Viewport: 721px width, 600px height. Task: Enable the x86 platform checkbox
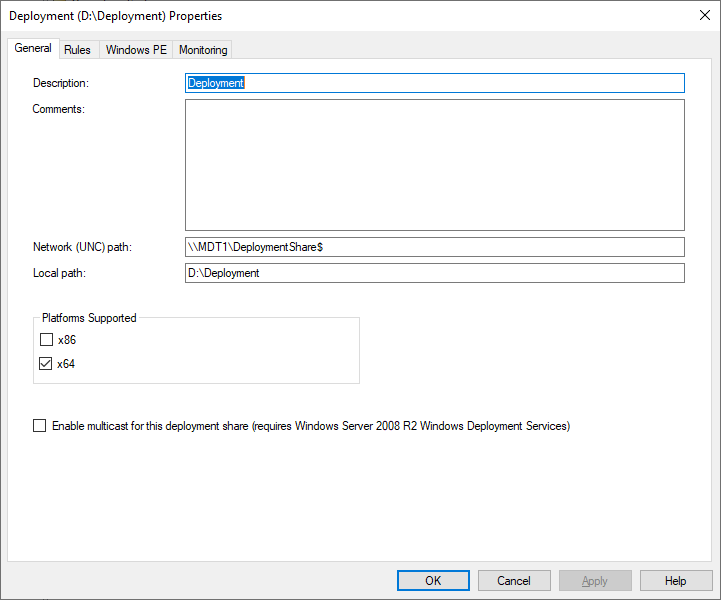46,340
